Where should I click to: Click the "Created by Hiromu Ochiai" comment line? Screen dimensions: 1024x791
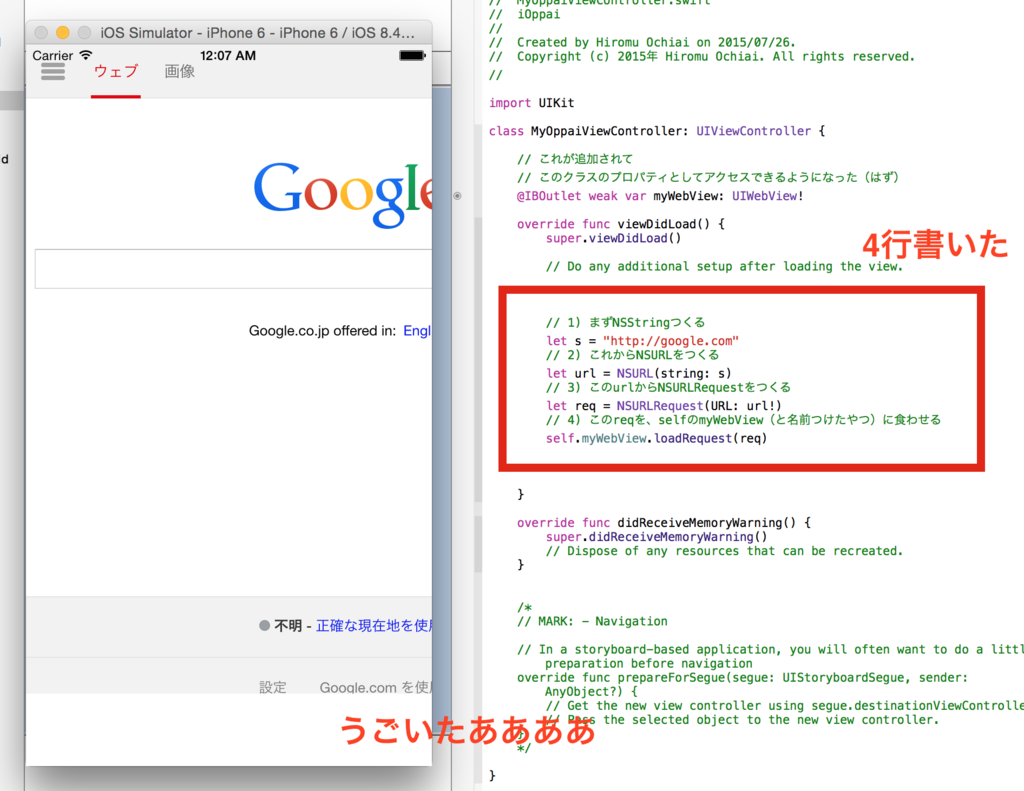(643, 42)
